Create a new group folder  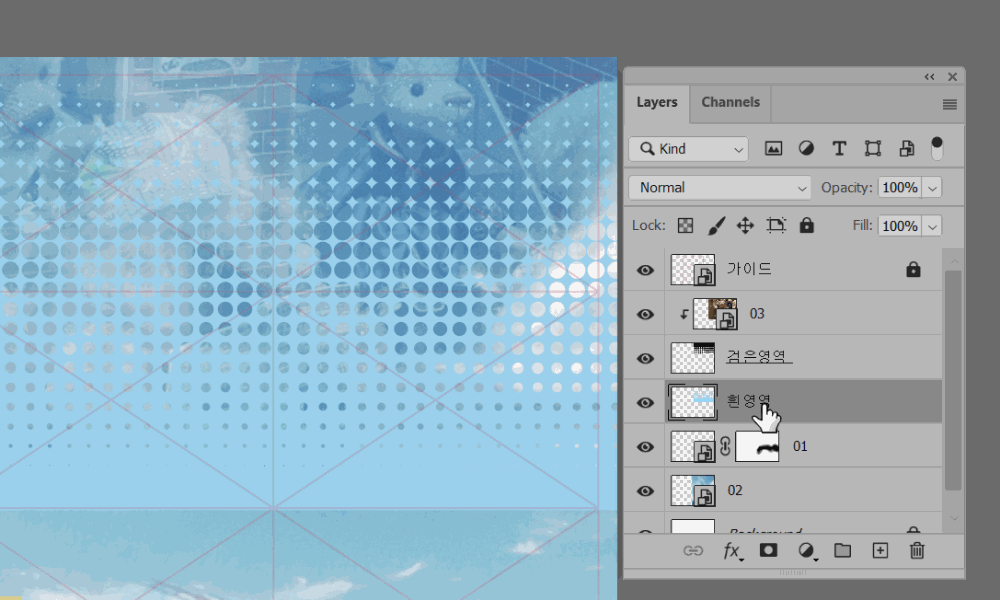[x=842, y=550]
